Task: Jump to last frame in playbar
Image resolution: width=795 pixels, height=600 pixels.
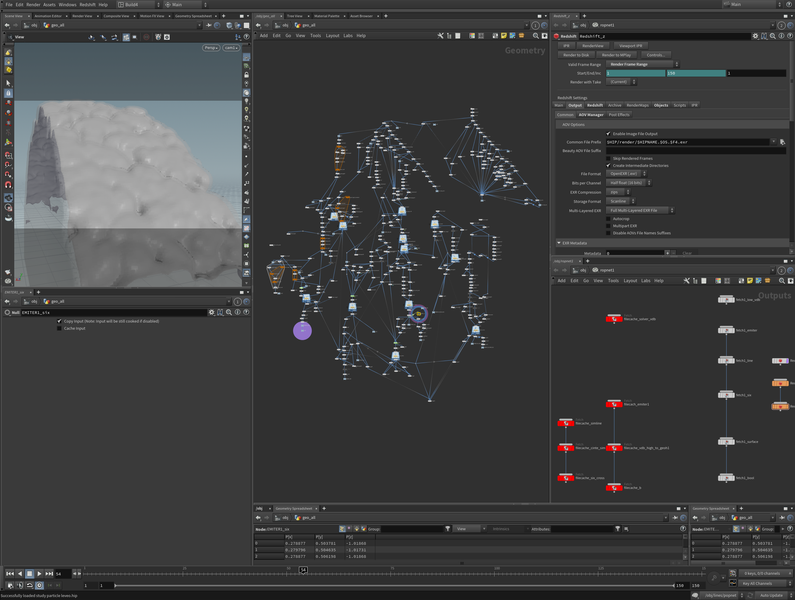Action: point(49,573)
